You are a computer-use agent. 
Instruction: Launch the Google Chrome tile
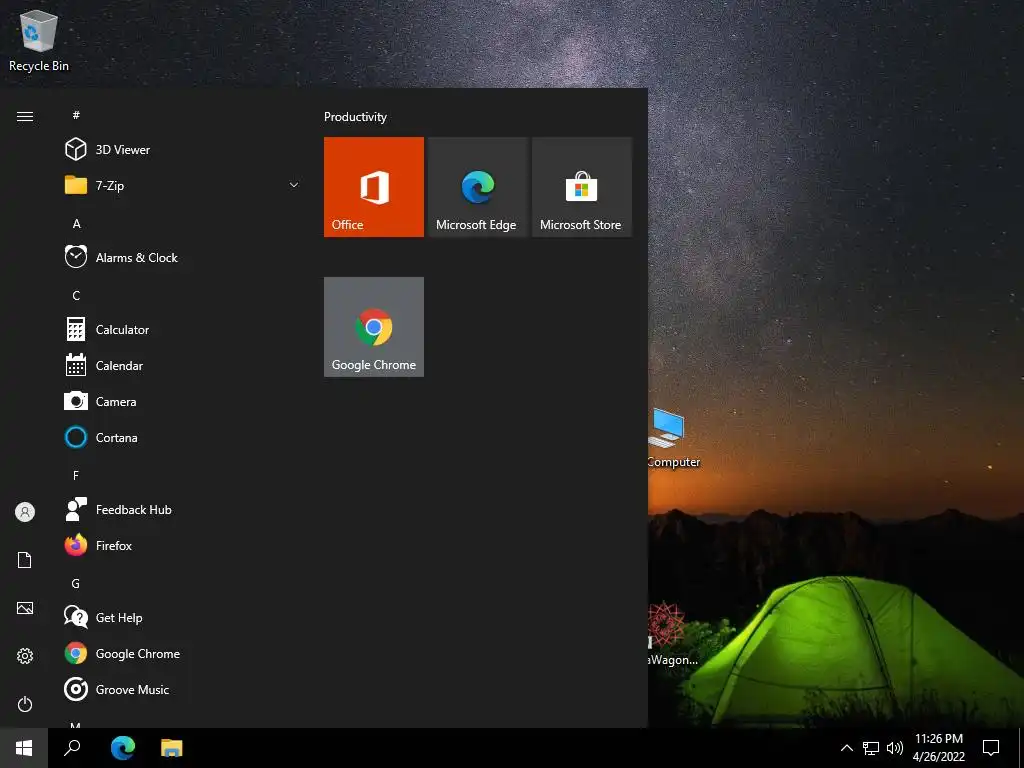point(374,327)
